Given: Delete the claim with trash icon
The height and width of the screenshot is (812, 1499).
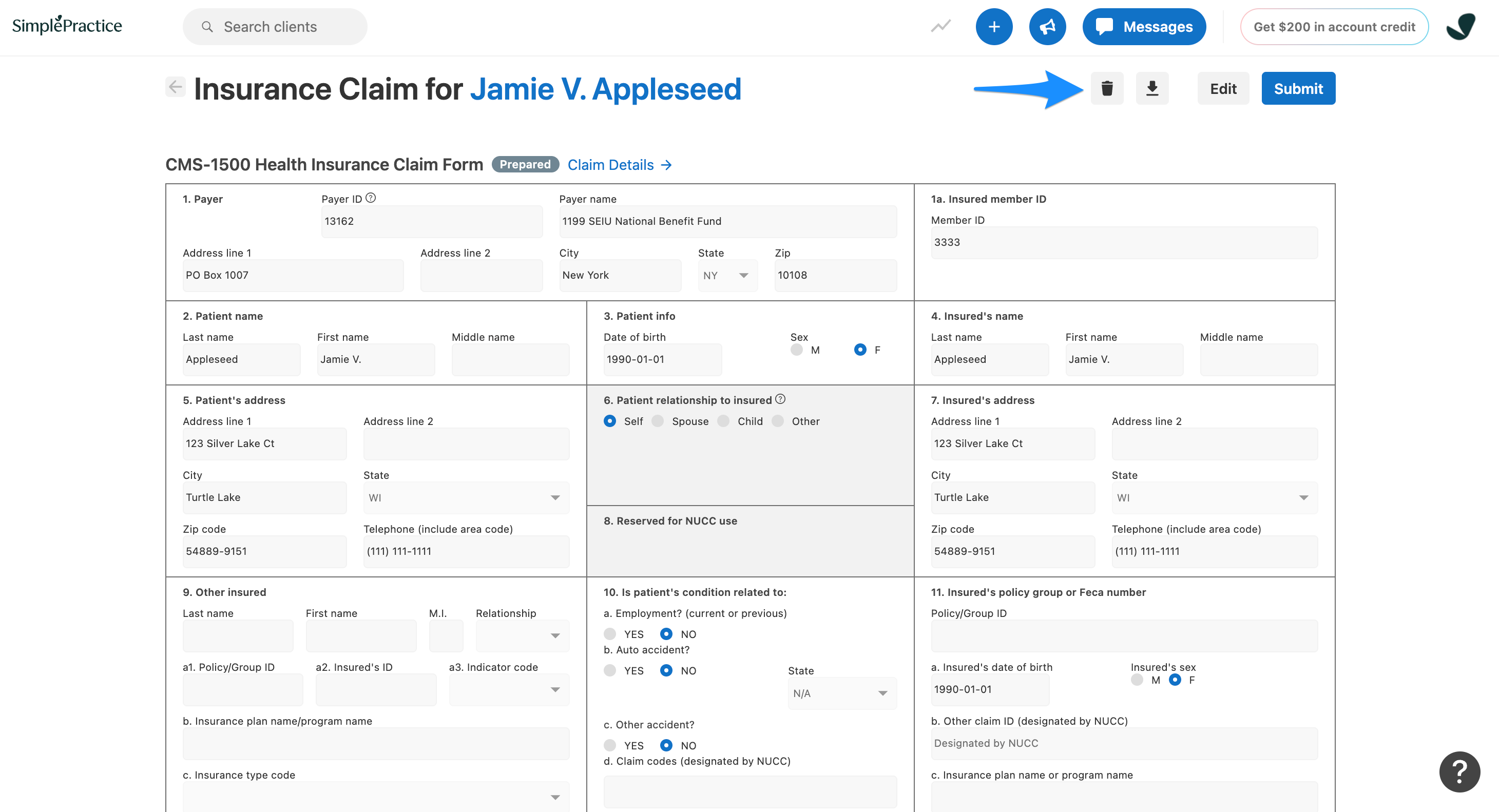Looking at the screenshot, I should pyautogui.click(x=1107, y=88).
